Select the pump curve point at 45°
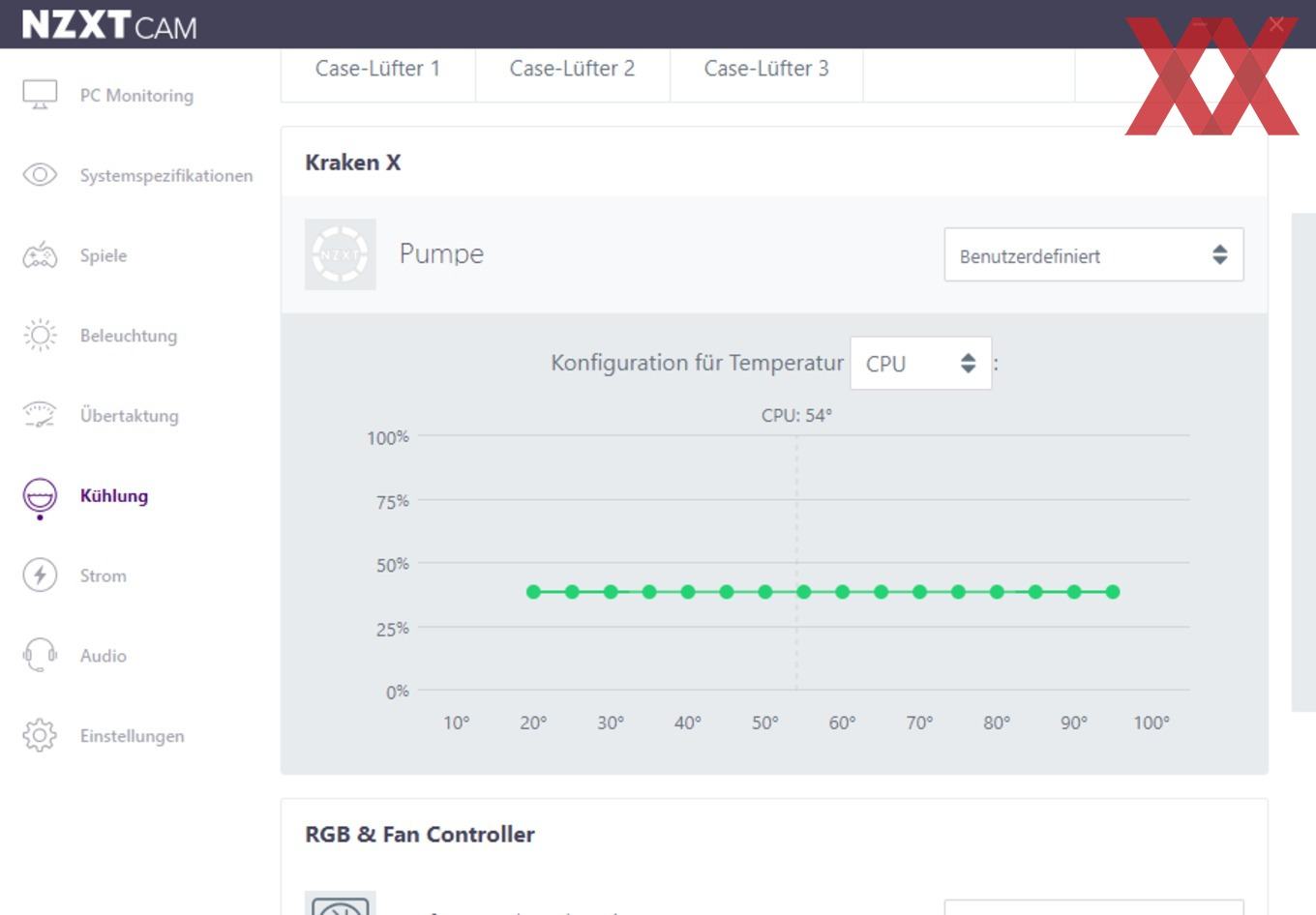The height and width of the screenshot is (915, 1316). pos(727,592)
